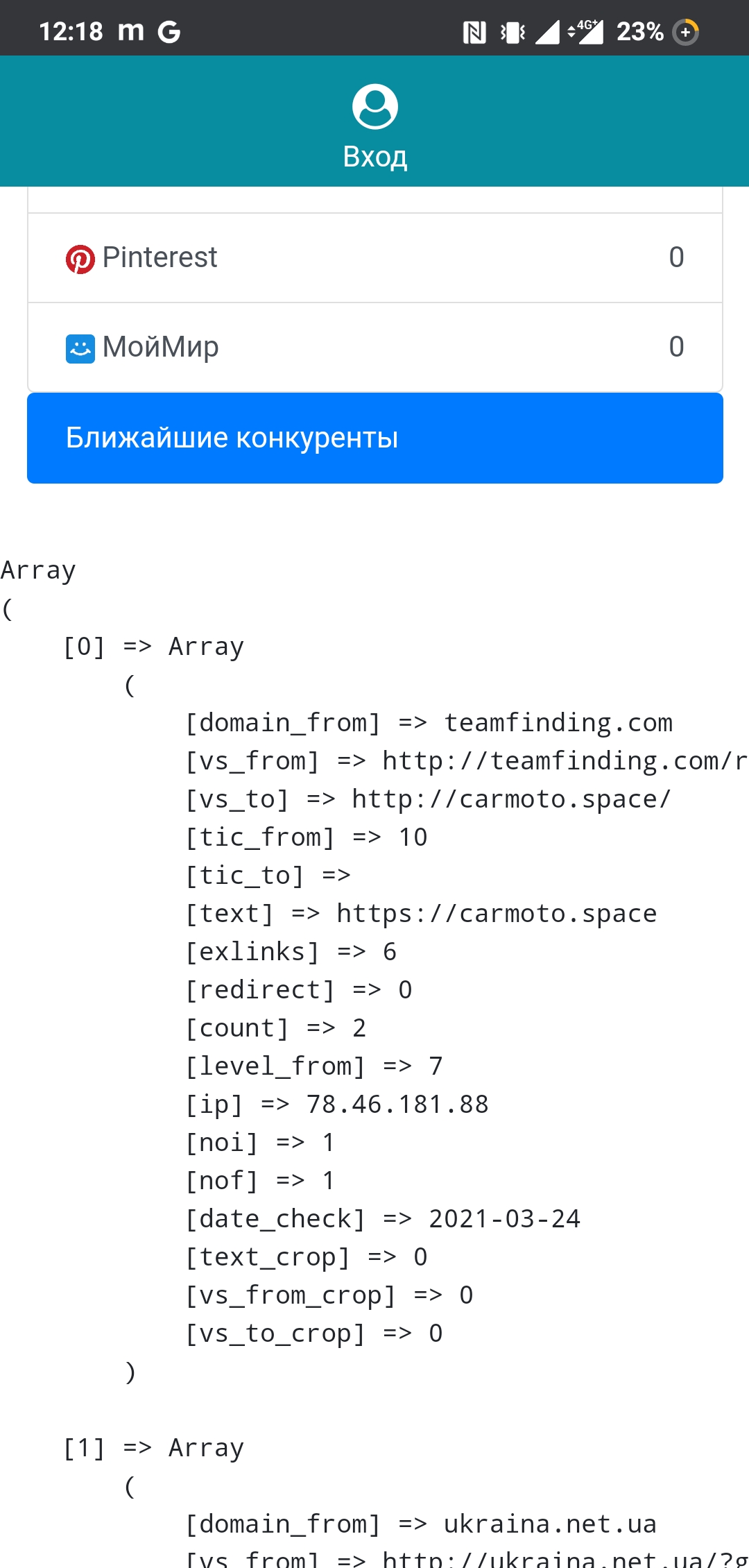This screenshot has width=749, height=1568.
Task: Tap the Google G notification icon
Action: pyautogui.click(x=169, y=32)
